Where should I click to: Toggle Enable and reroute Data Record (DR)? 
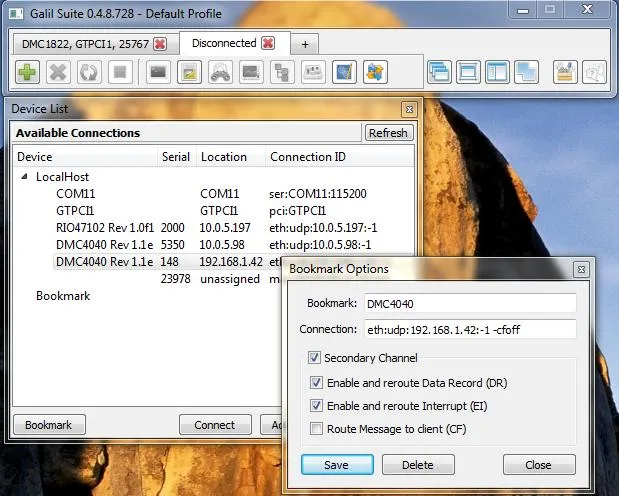tap(316, 383)
